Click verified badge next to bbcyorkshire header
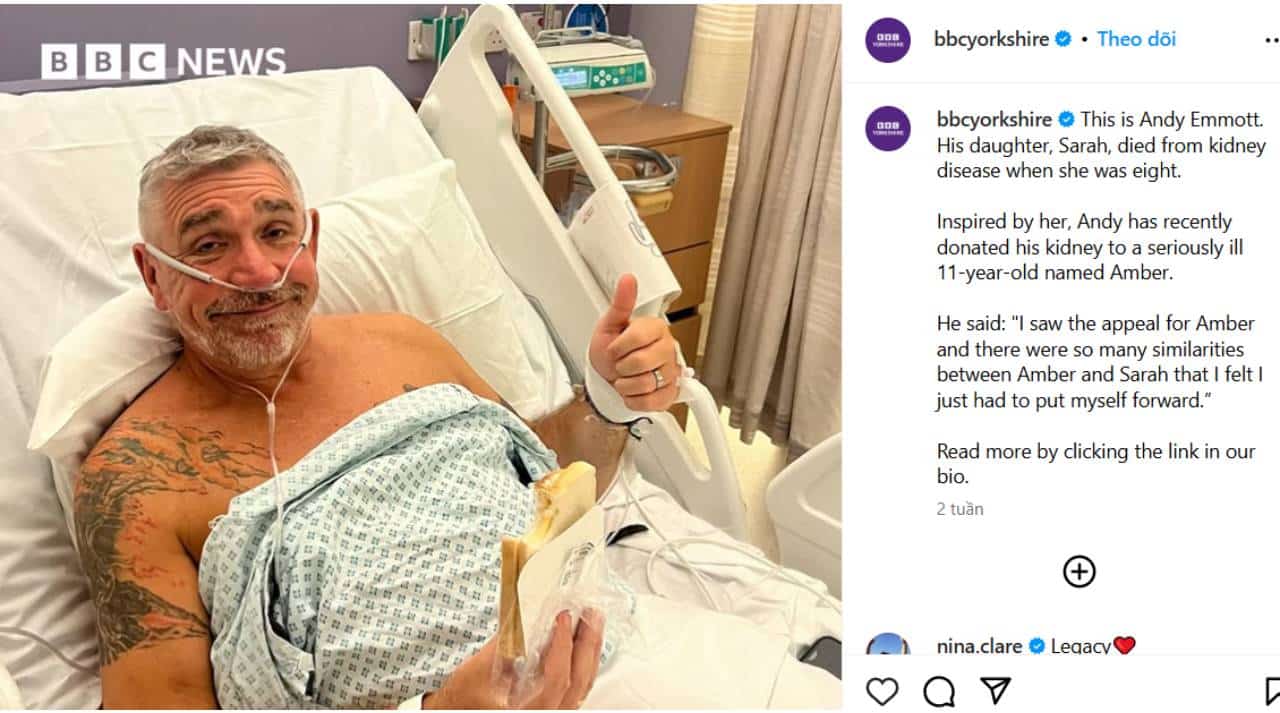Screen dimensions: 1280x713 click(x=1063, y=39)
